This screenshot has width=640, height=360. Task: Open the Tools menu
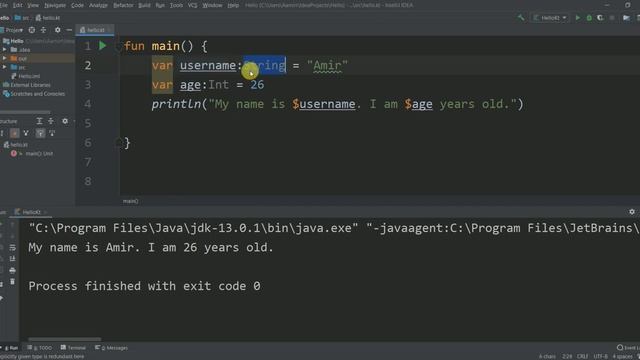pos(176,5)
